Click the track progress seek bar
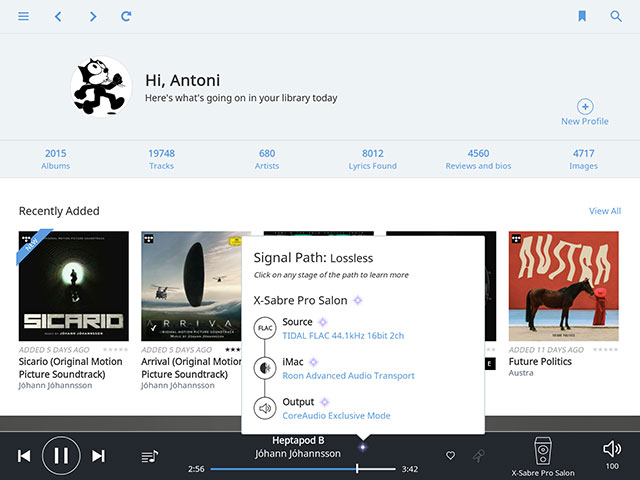This screenshot has height=480, width=640. point(303,469)
